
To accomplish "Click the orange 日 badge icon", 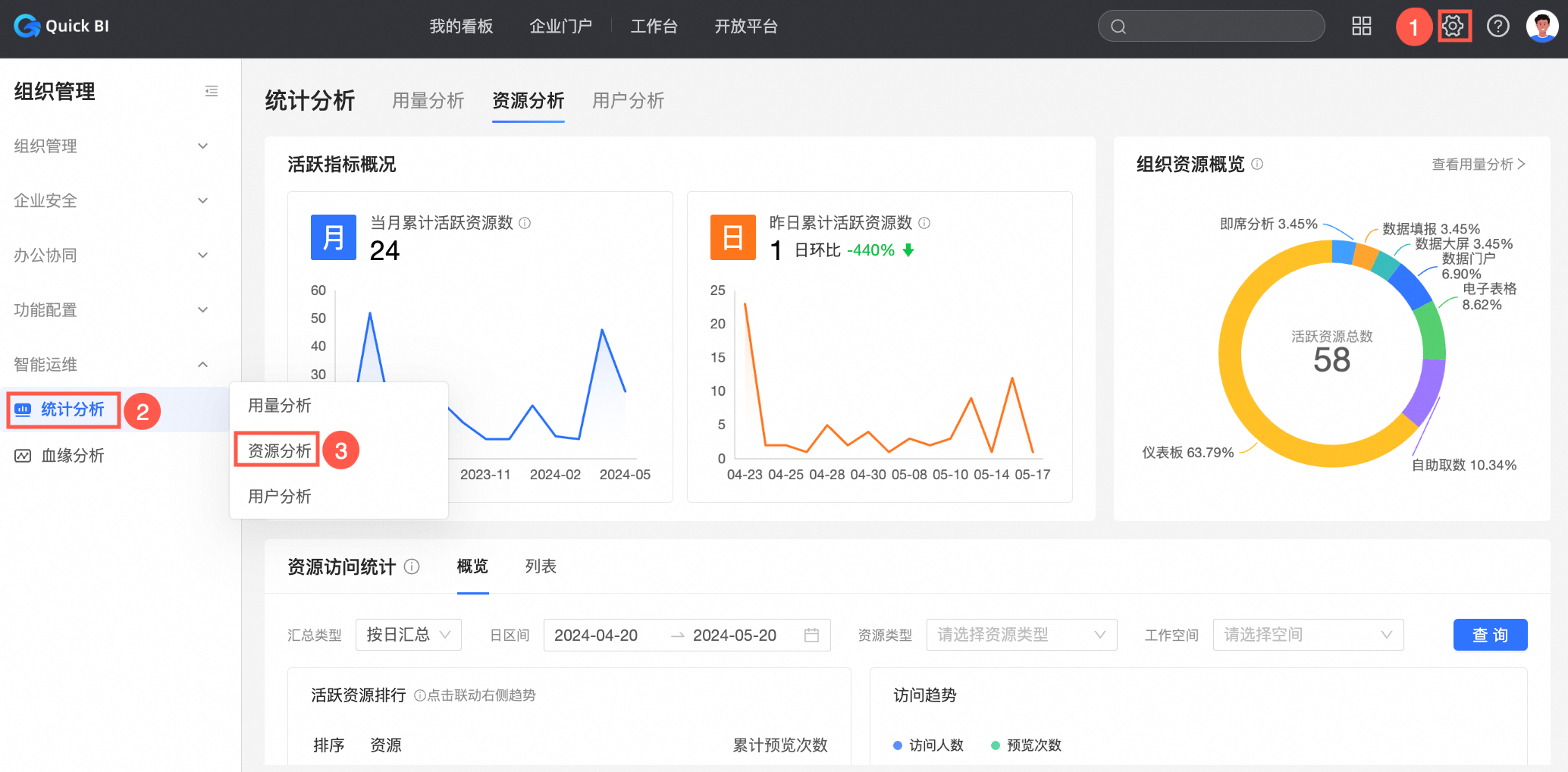I will 733,237.
